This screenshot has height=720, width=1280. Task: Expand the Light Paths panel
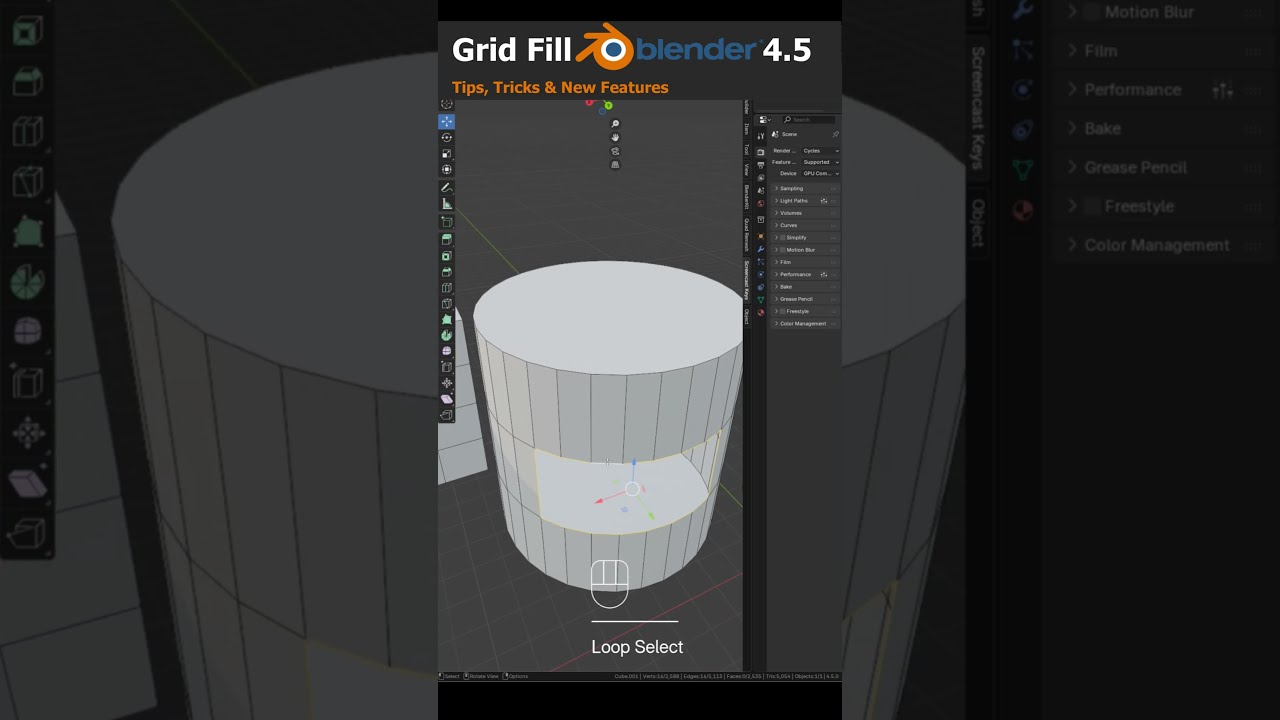coord(805,201)
